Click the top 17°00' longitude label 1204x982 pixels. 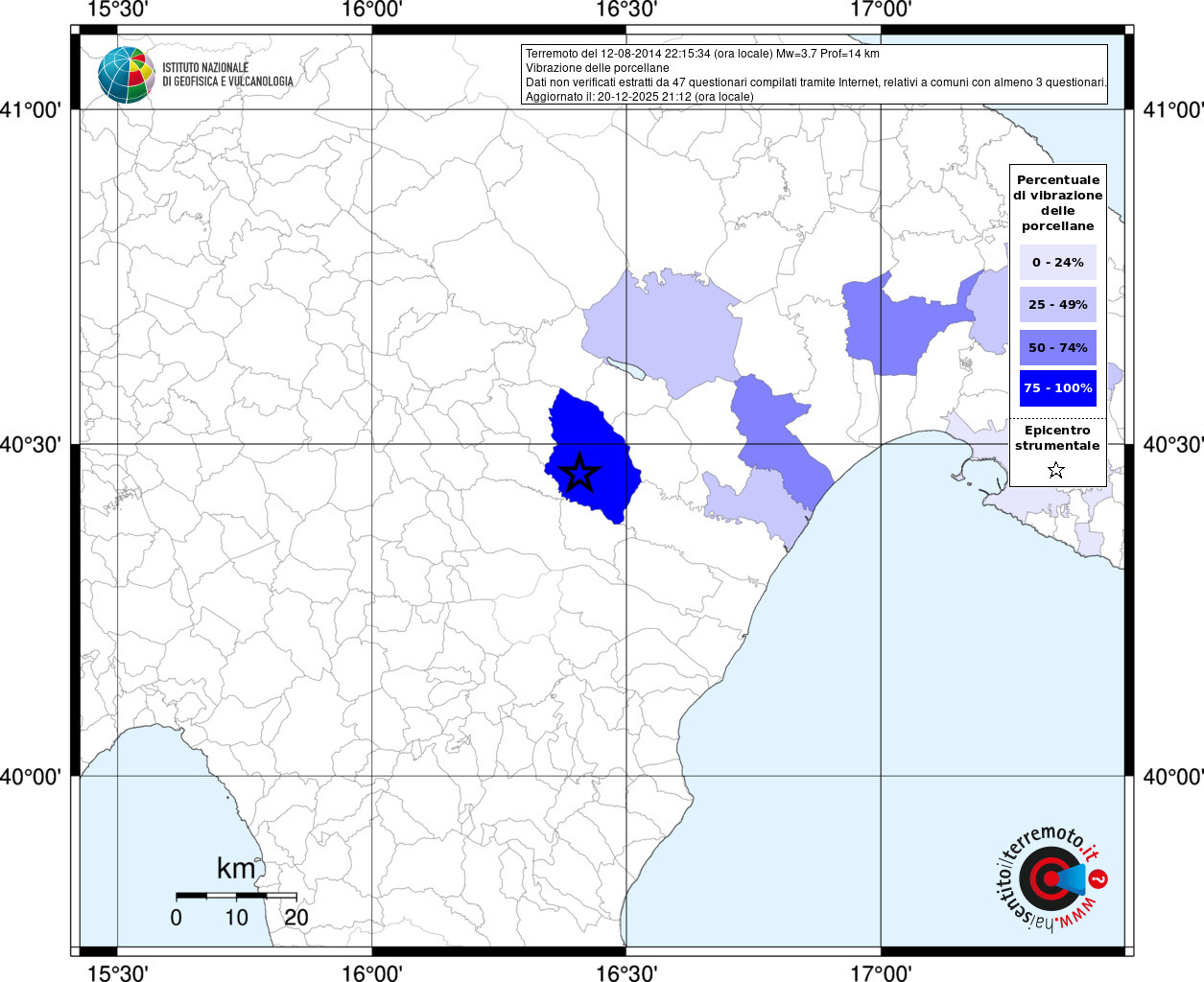(882, 10)
